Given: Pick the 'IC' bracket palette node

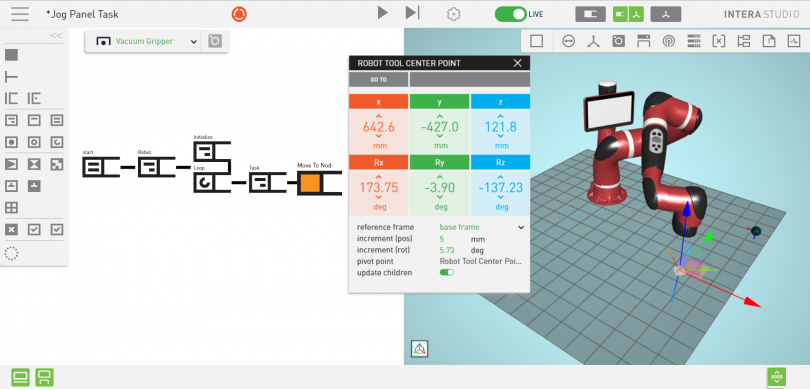Looking at the screenshot, I should 11,99.
